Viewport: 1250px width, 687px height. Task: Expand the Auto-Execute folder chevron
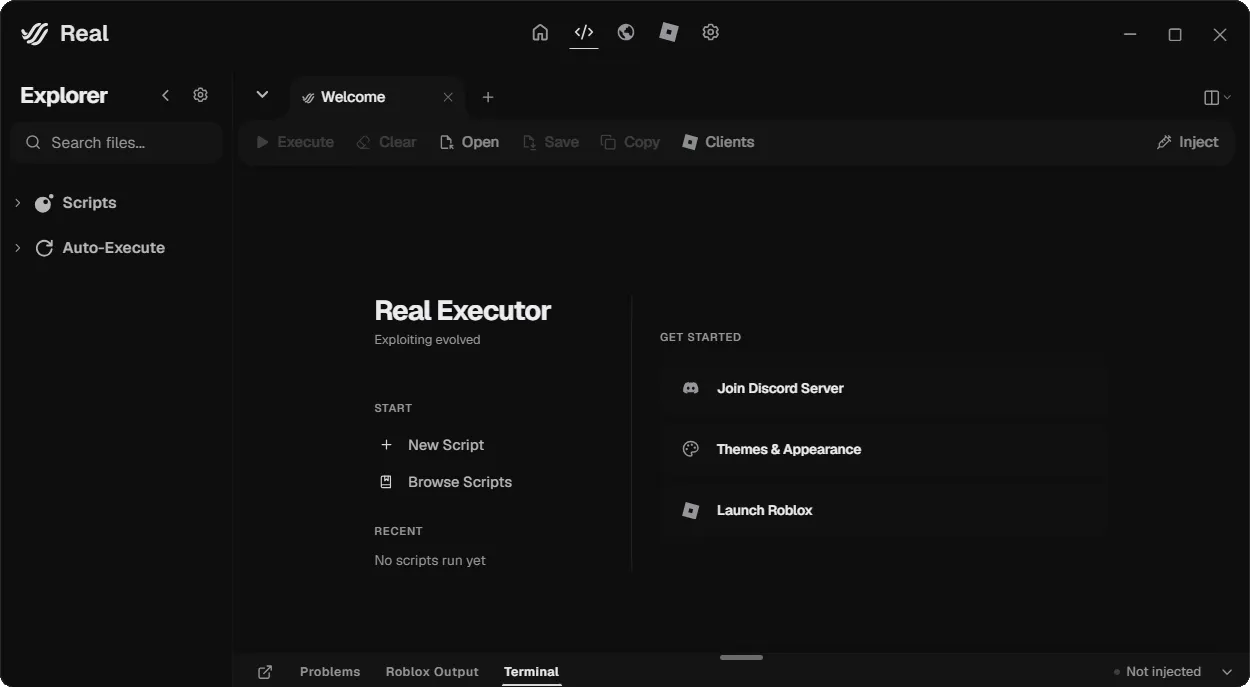18,248
